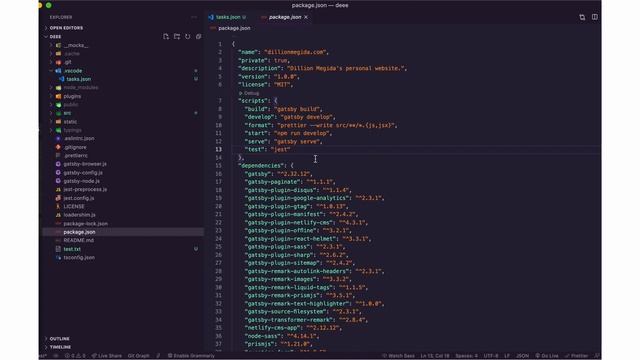Open test.txt file

click(x=72, y=249)
